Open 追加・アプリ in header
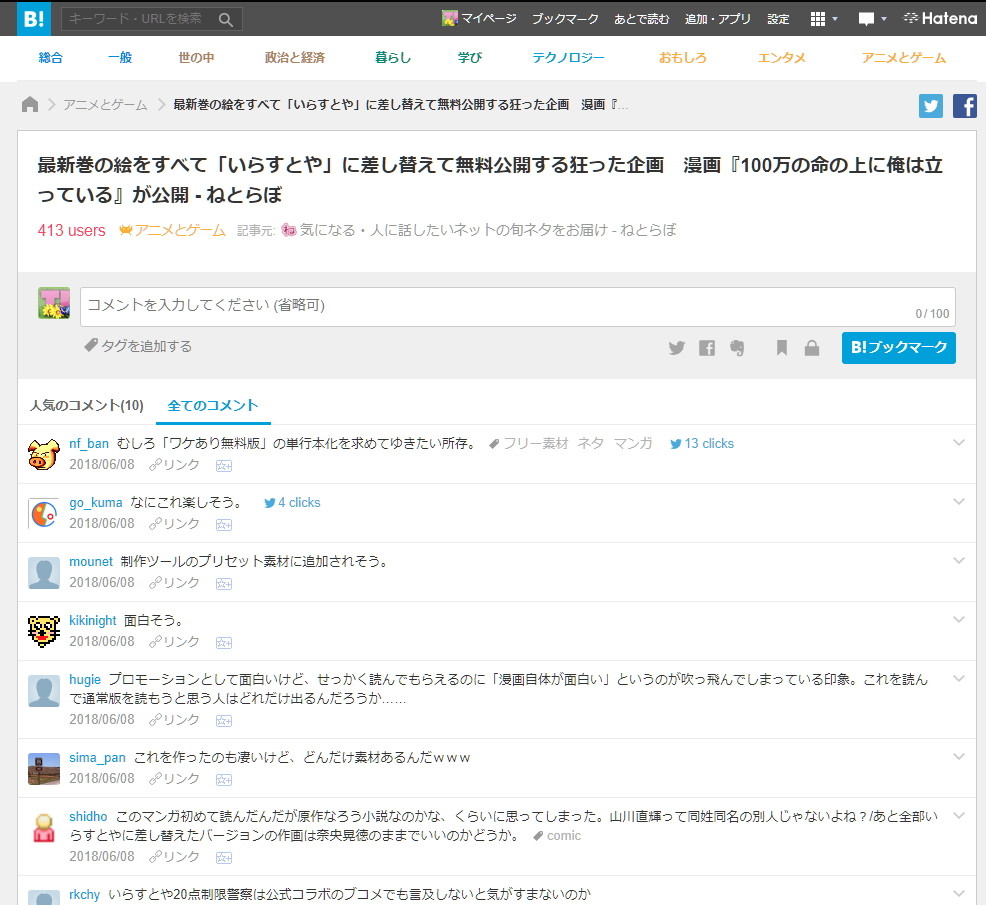The height and width of the screenshot is (905, 986). click(718, 19)
